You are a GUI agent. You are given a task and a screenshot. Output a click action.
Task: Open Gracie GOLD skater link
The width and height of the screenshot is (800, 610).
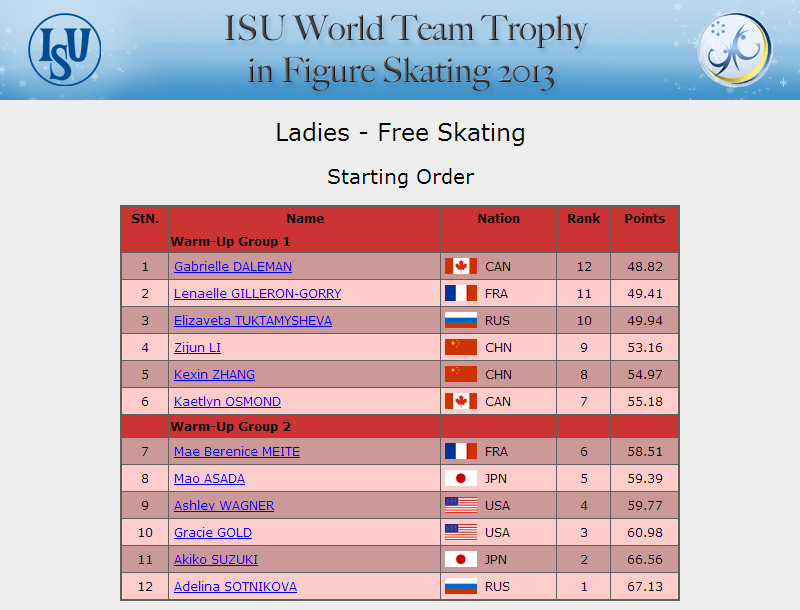coord(213,533)
